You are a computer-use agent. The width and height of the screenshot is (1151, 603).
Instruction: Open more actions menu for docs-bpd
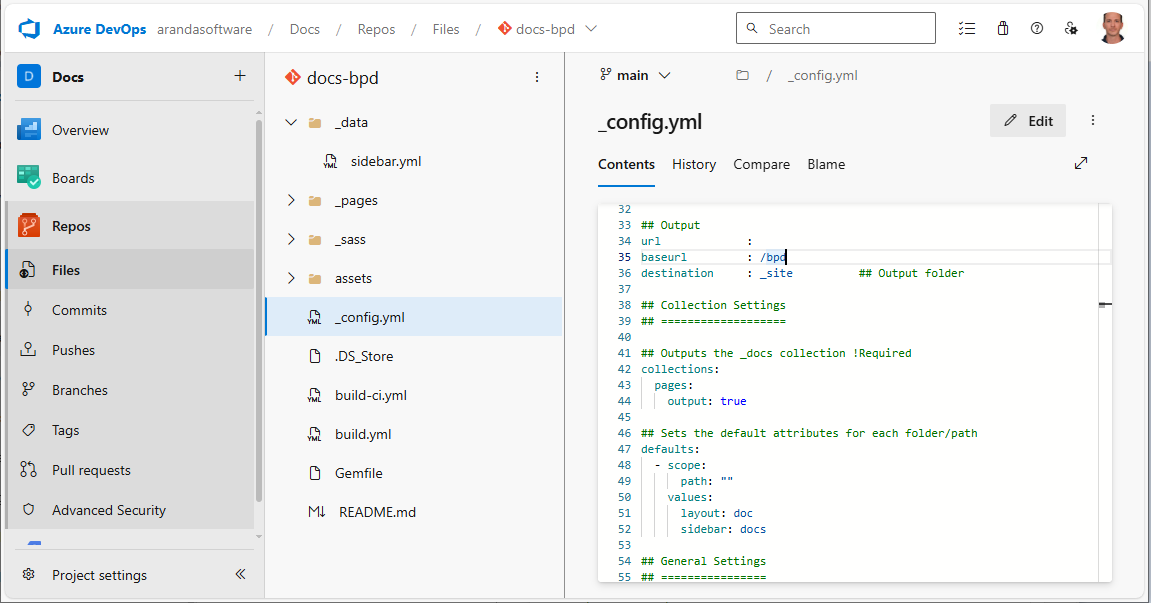[x=537, y=77]
